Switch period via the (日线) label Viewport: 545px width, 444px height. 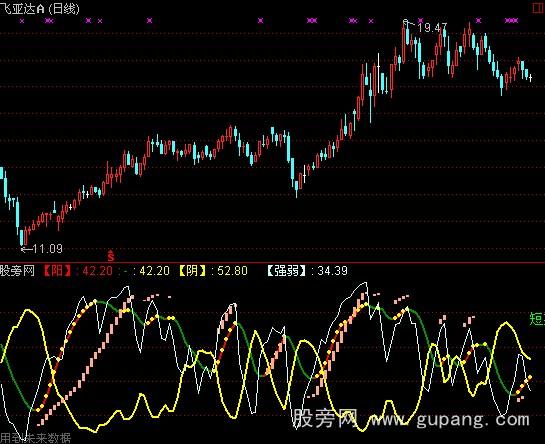(x=64, y=8)
